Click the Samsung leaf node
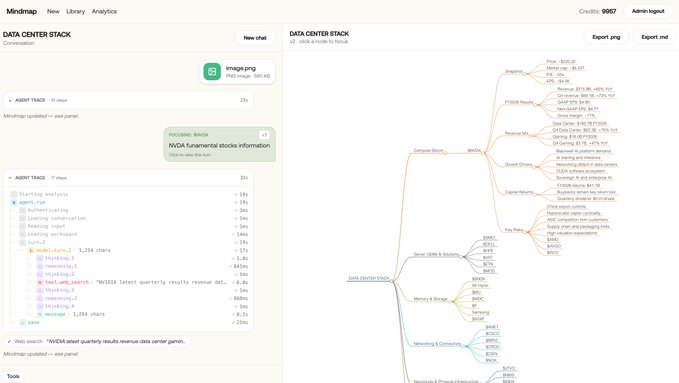The width and height of the screenshot is (679, 383). pyautogui.click(x=480, y=312)
